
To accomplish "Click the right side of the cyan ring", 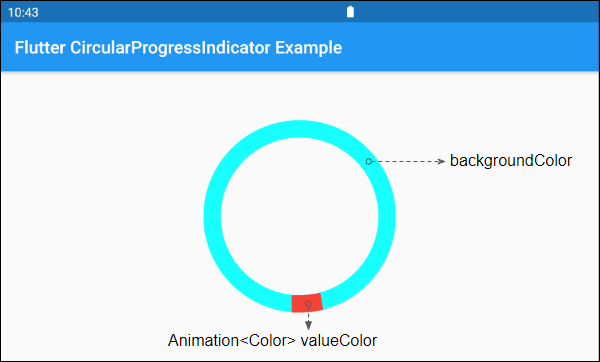I will (387, 216).
